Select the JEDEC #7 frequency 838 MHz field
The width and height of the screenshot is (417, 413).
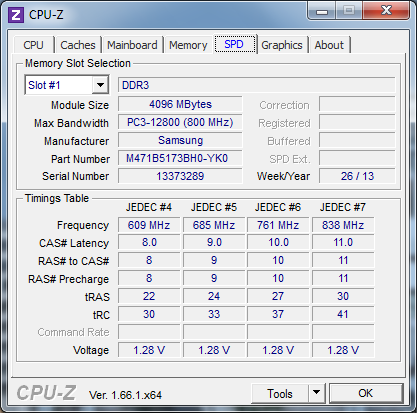[x=343, y=225]
